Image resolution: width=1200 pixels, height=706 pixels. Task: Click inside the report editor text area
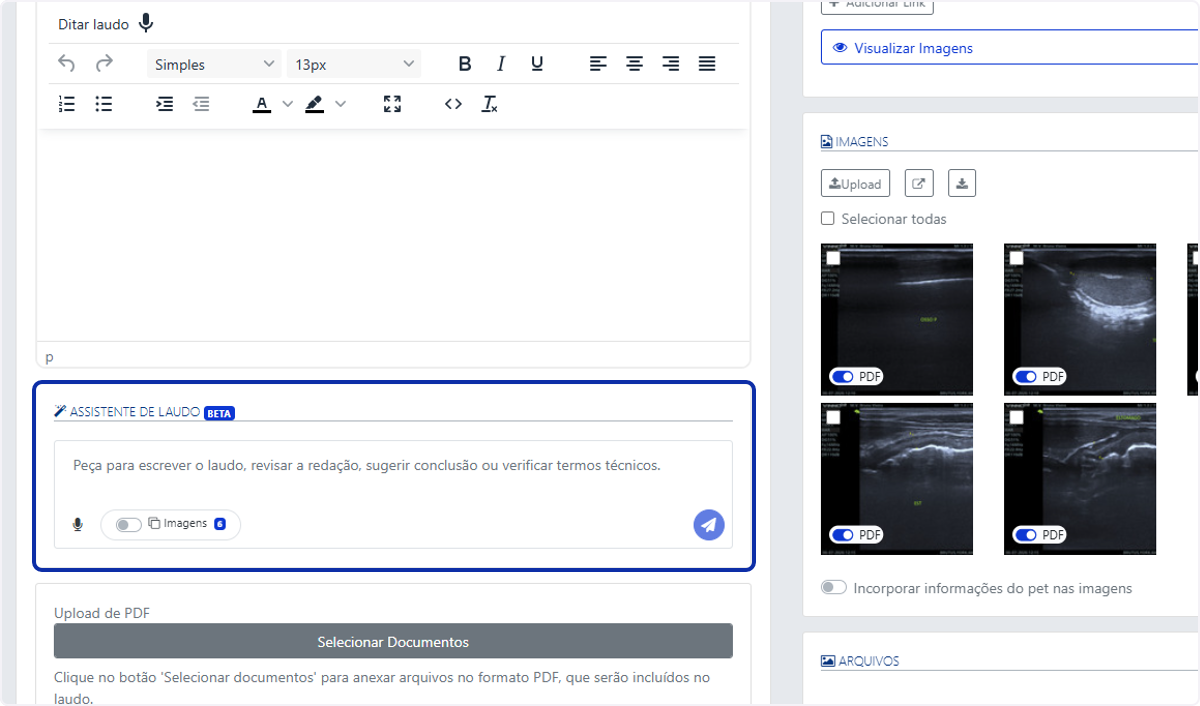point(393,235)
